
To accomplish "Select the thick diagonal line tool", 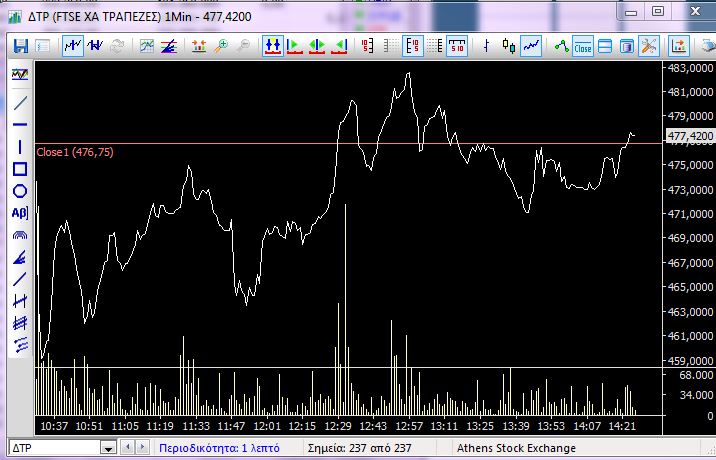I will pos(20,279).
